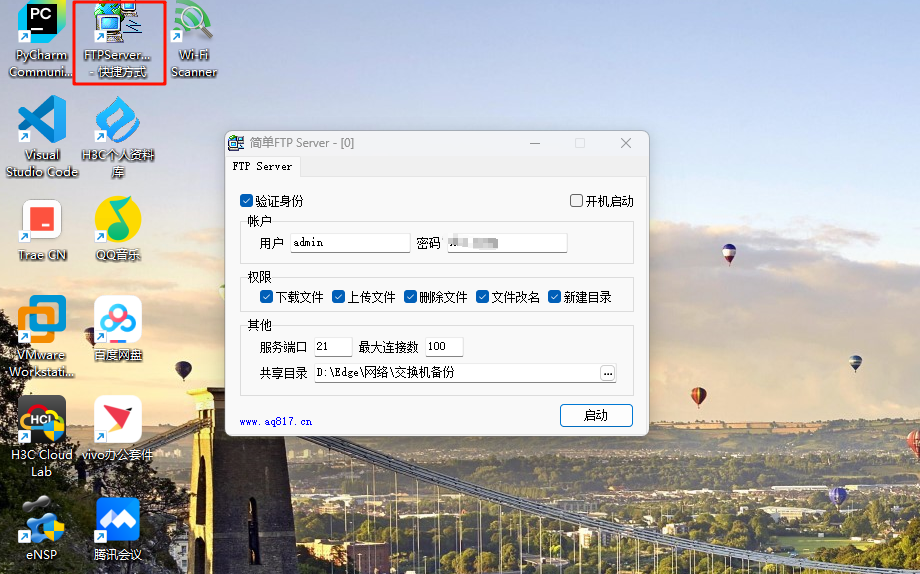This screenshot has height=574, width=920.
Task: Click the 服务端口 port field
Action: tap(333, 347)
